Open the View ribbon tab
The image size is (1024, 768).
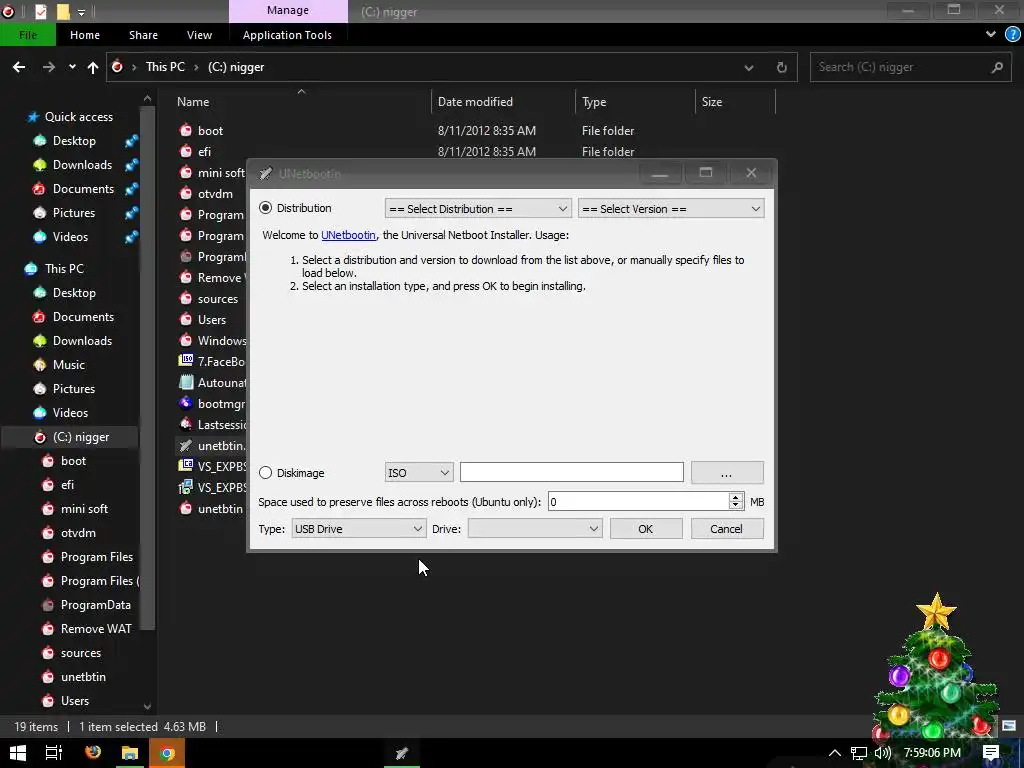click(x=199, y=35)
